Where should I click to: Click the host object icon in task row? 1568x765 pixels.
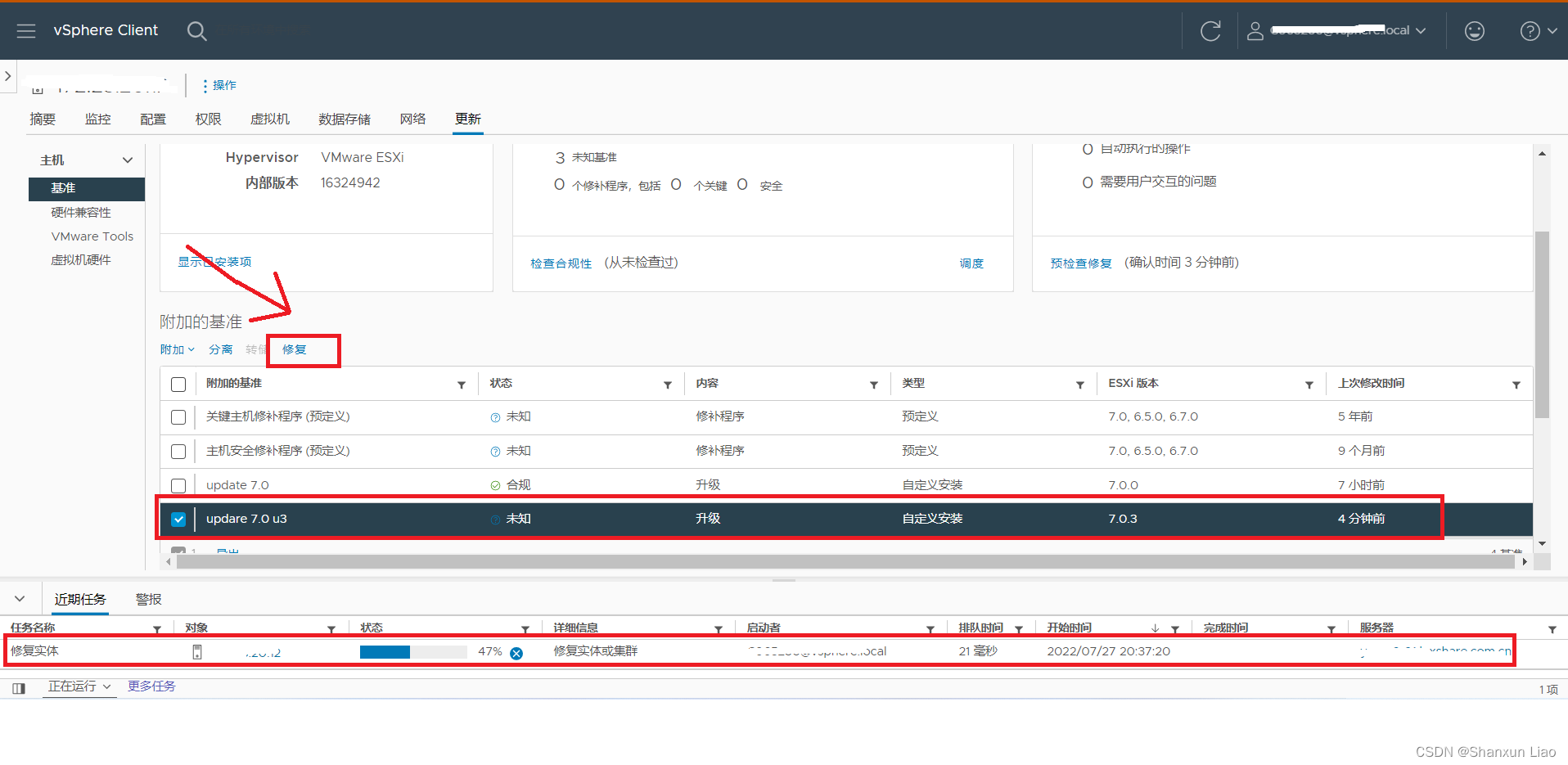pos(197,652)
